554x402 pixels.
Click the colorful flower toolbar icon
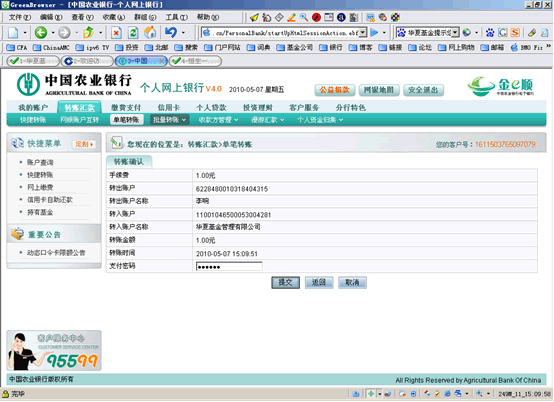point(395,17)
